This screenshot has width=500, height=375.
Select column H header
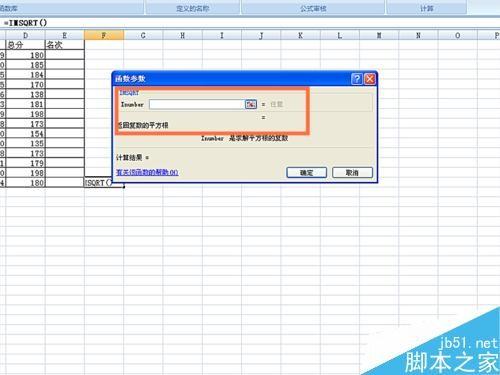coord(183,35)
